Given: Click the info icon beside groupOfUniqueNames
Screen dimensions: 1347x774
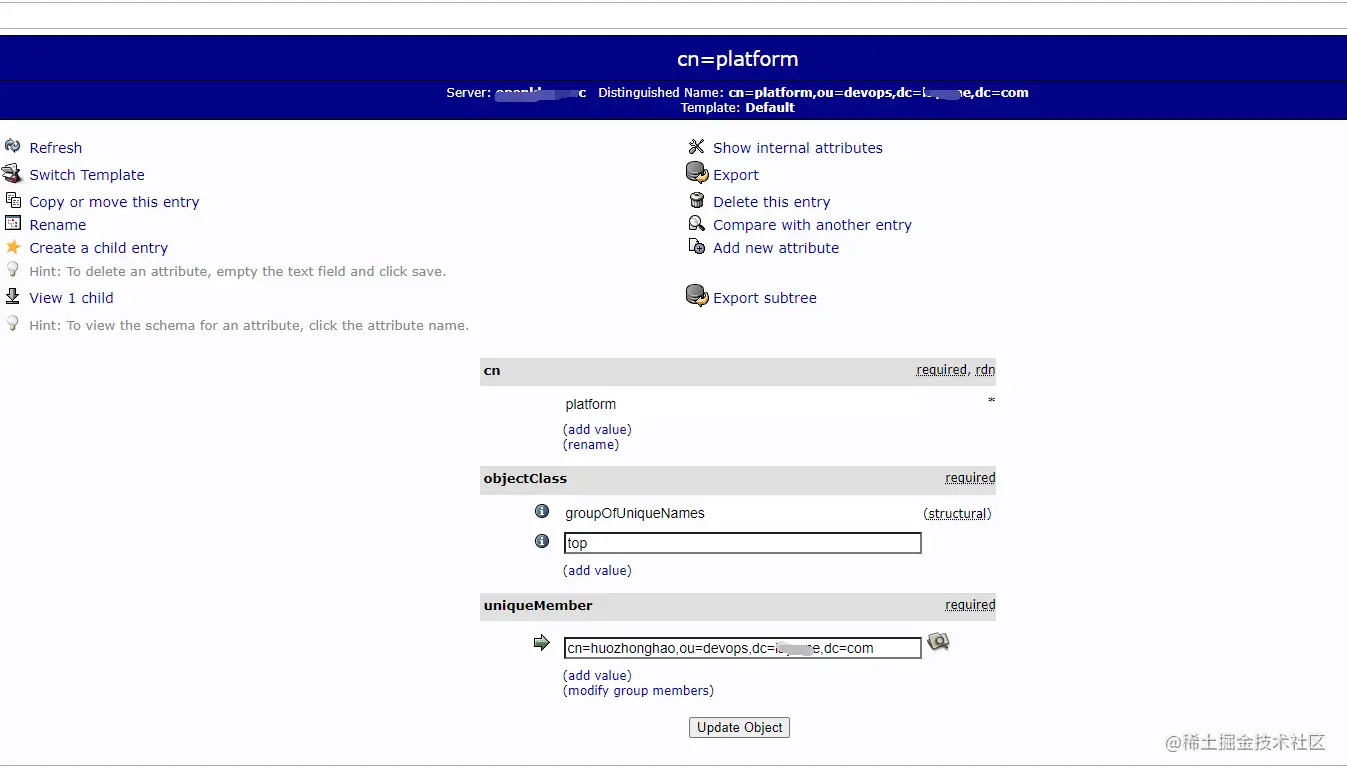Looking at the screenshot, I should pyautogui.click(x=542, y=511).
